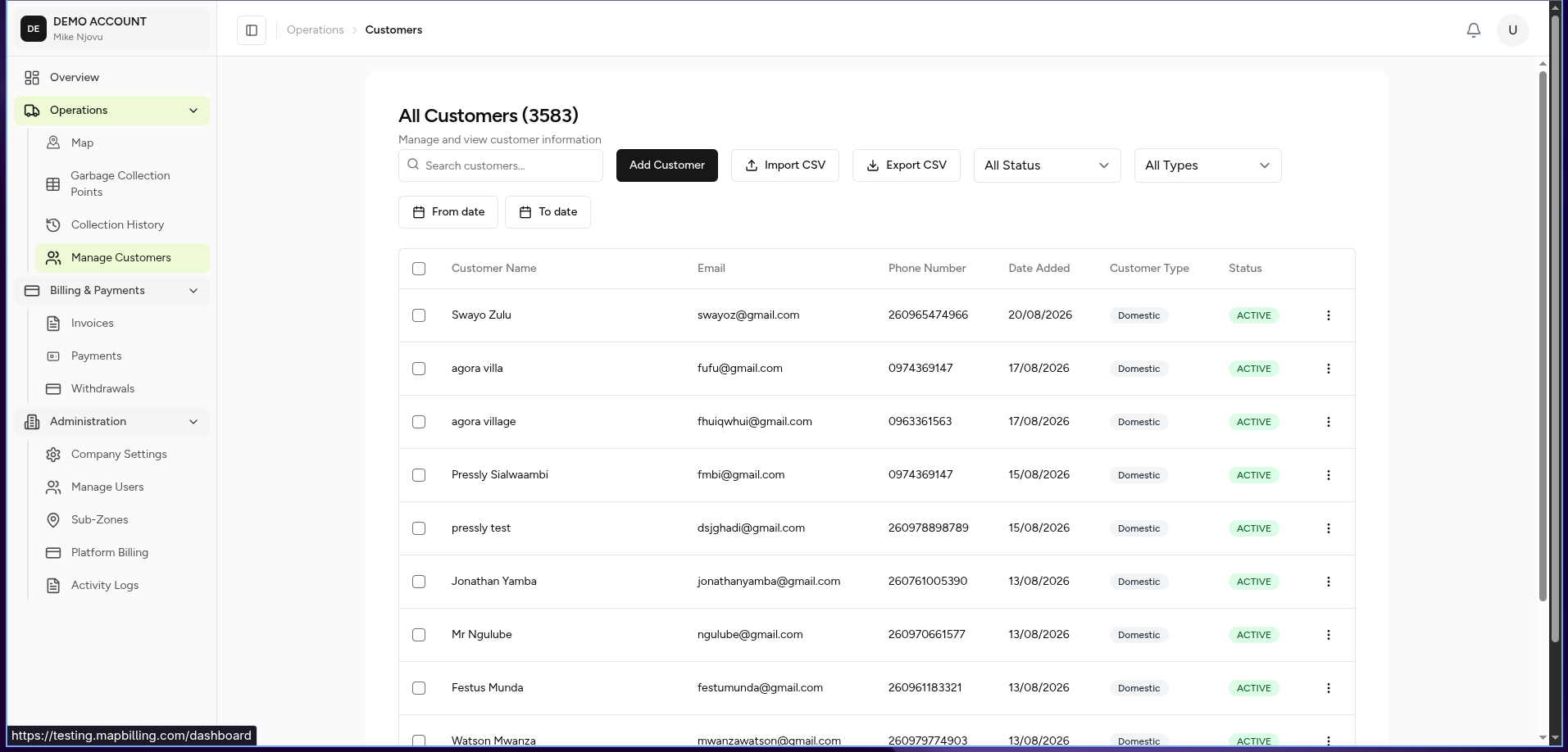Click the Sub-Zones location icon

(53, 520)
